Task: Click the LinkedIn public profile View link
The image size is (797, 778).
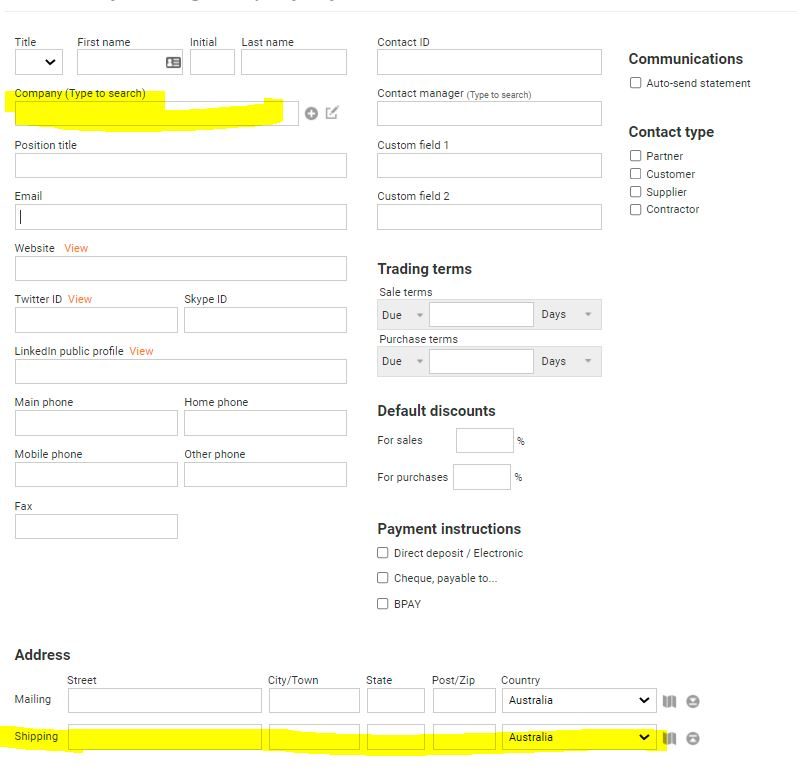Action: point(141,351)
